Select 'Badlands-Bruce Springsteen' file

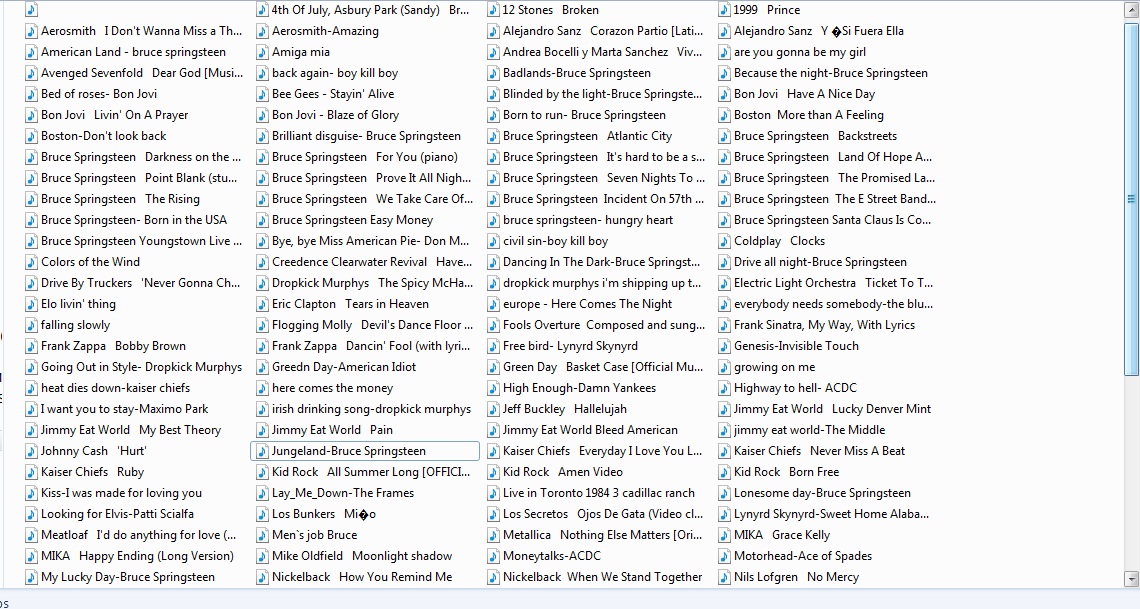pyautogui.click(x=577, y=73)
